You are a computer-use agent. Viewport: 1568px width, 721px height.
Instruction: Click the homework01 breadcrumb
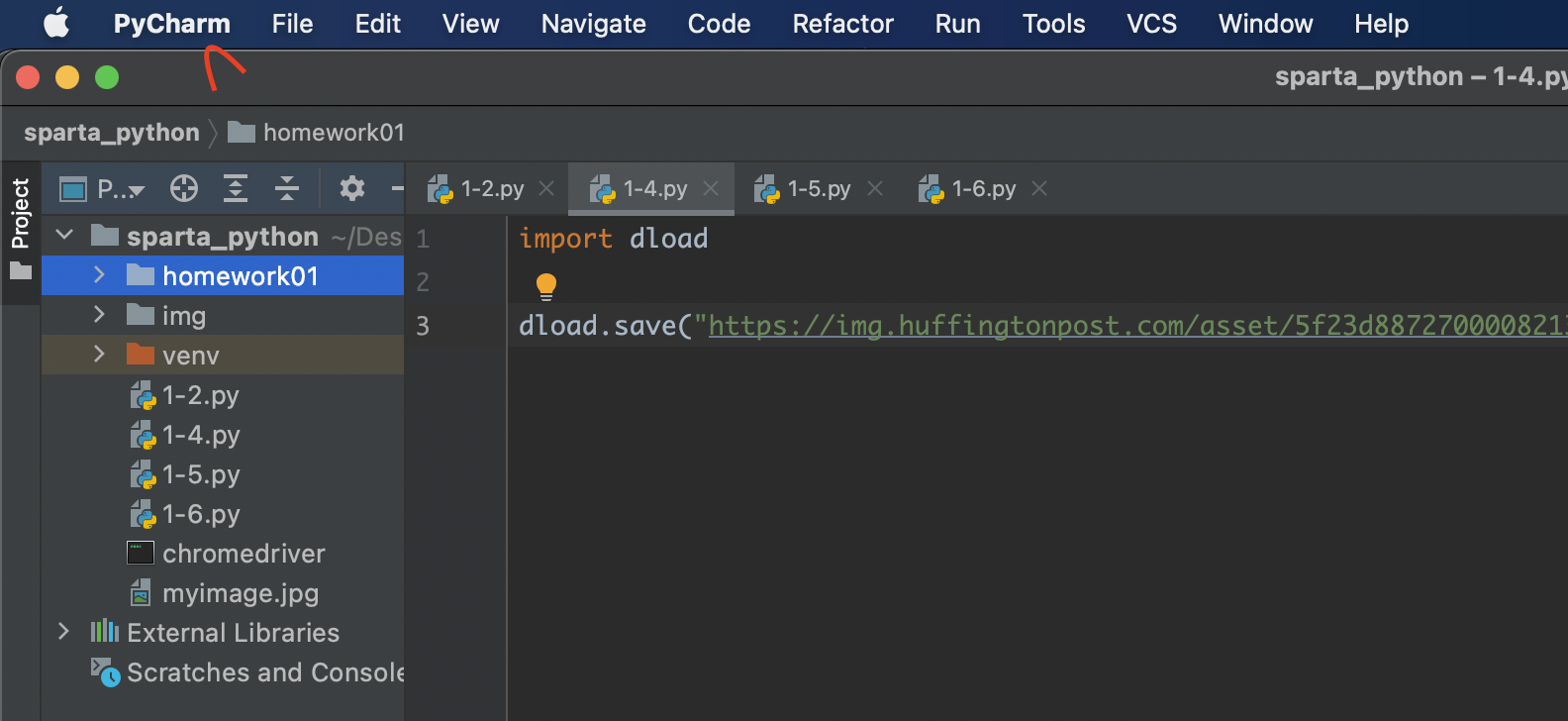(x=316, y=132)
